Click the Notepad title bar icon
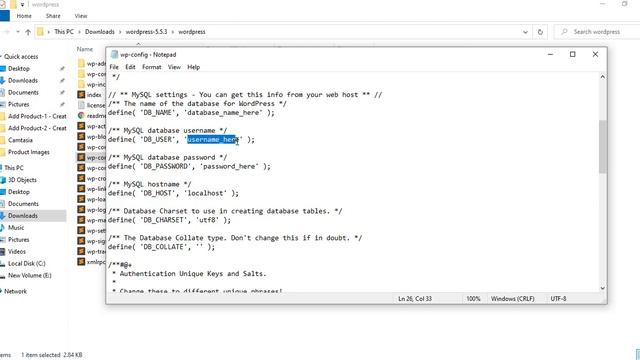The image size is (640, 360). (x=114, y=54)
